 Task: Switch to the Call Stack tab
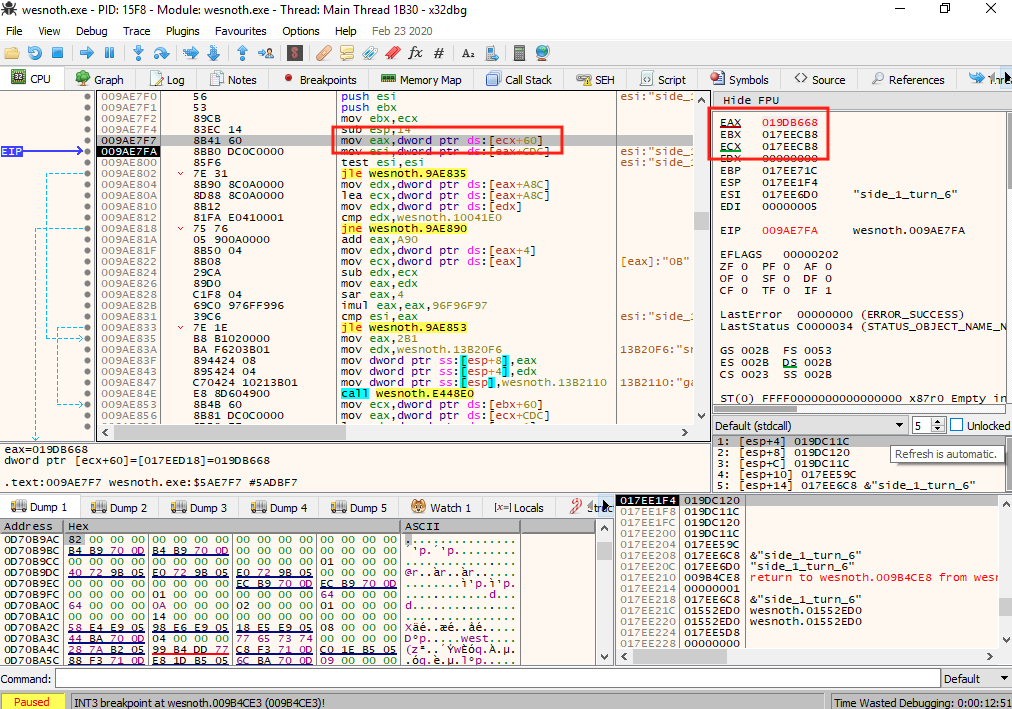click(x=520, y=79)
